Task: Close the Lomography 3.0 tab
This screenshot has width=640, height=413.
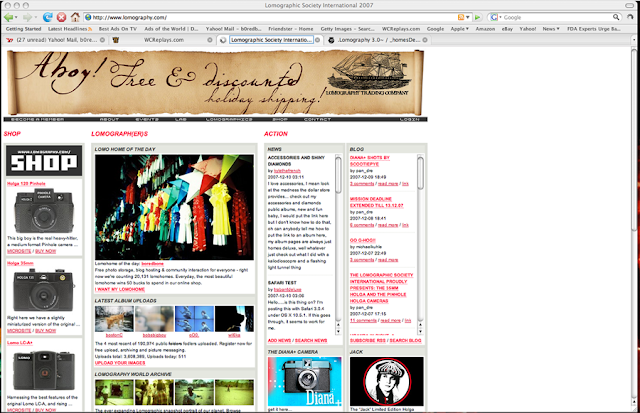Action: (x=425, y=40)
